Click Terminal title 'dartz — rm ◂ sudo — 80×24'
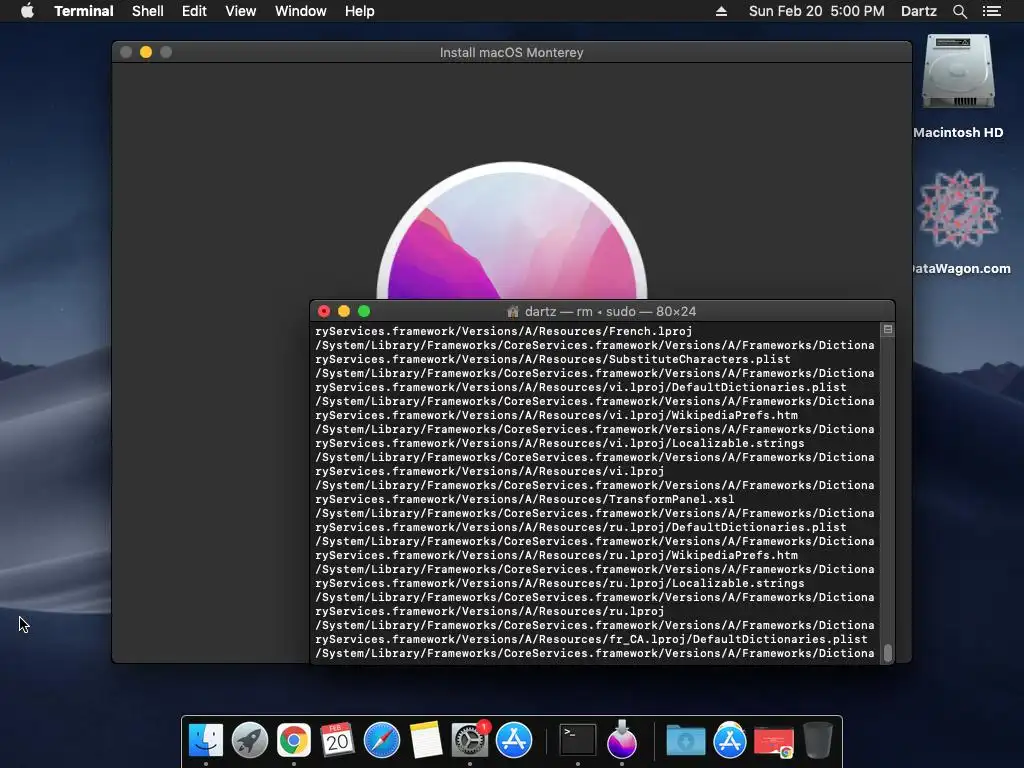 click(610, 312)
